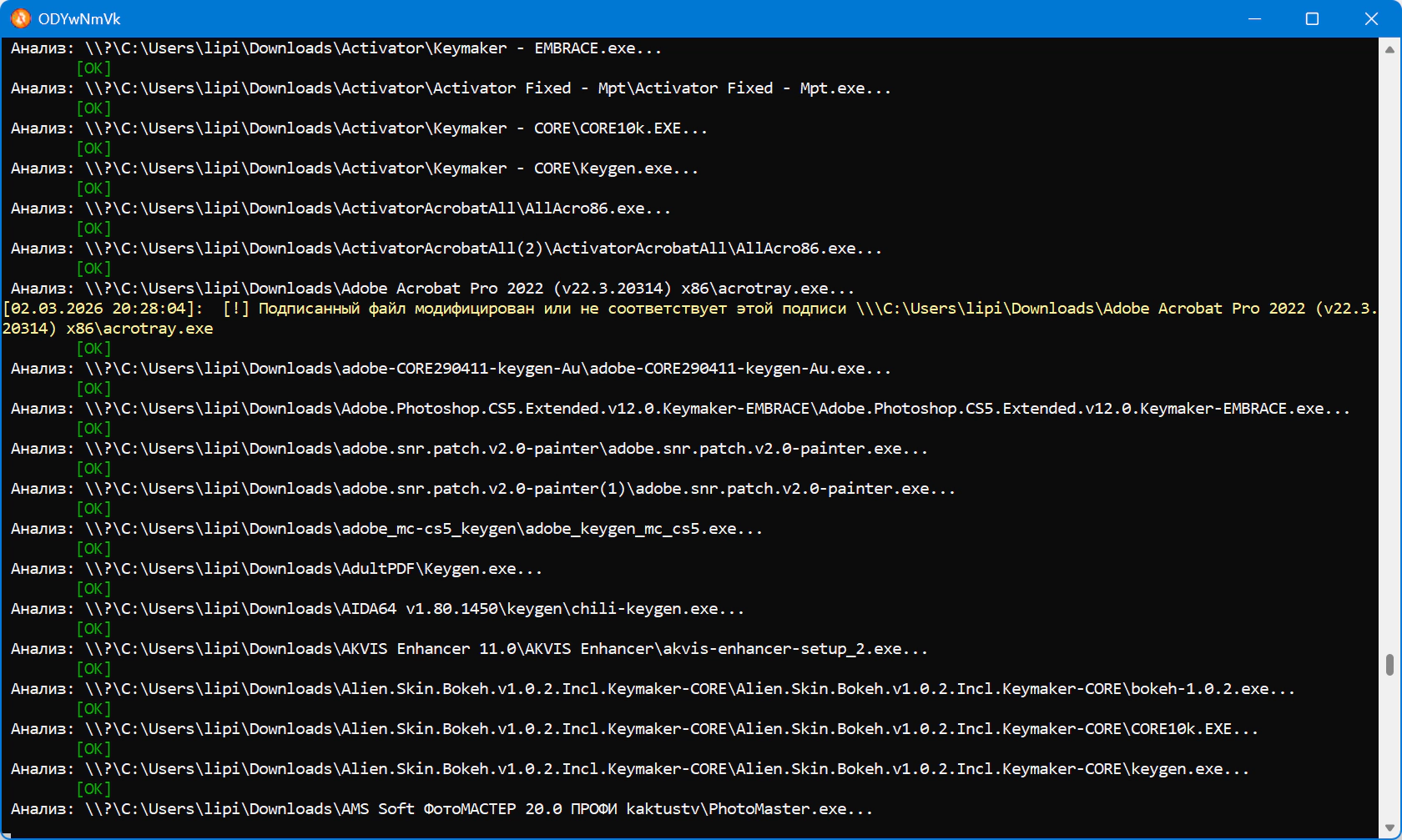Select the Activator Fixed - Mpt.exe line

click(x=451, y=88)
